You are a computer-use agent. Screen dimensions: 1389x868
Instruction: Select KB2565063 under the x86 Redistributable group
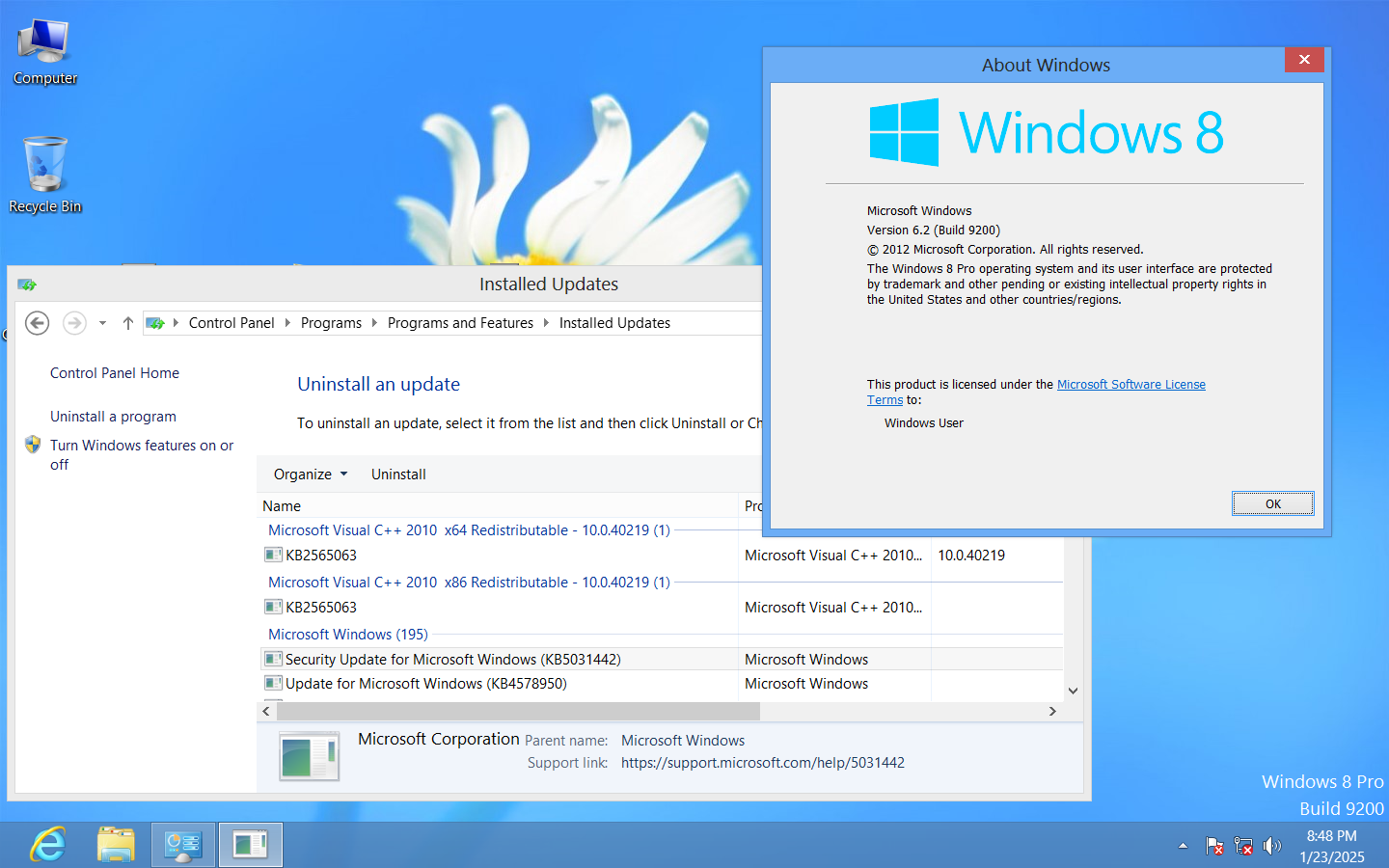[x=321, y=608]
